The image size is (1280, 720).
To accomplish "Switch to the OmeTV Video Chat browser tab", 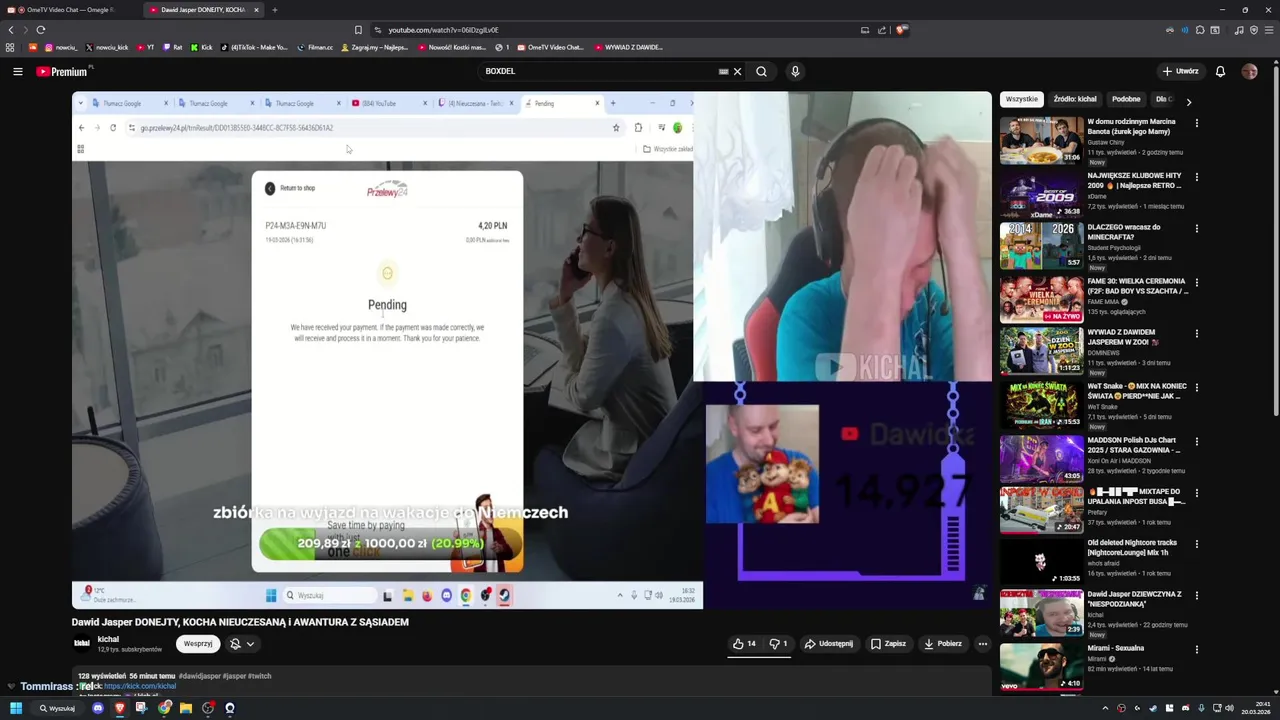I will (x=68, y=10).
